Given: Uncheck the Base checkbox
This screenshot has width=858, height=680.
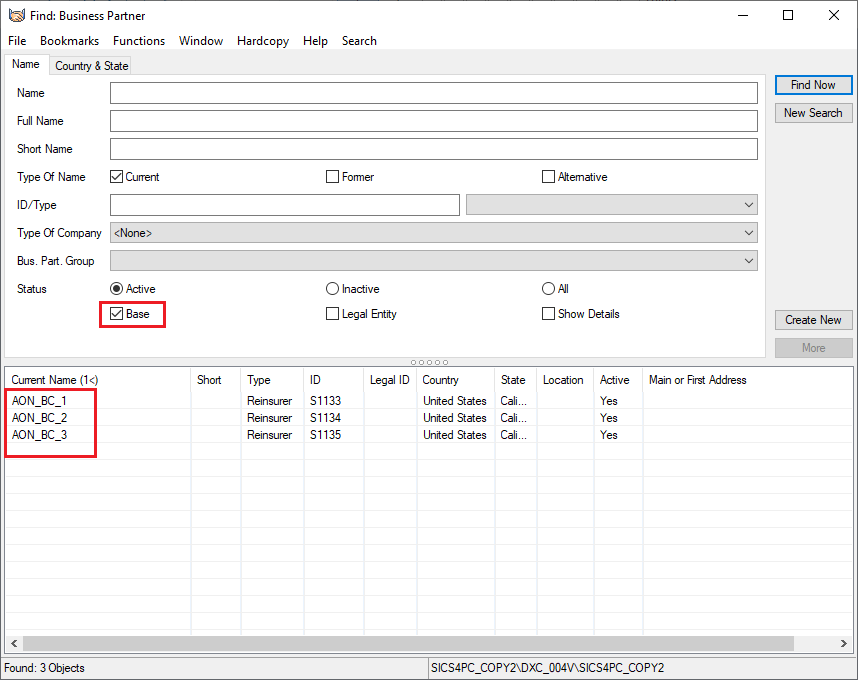Looking at the screenshot, I should click(117, 314).
